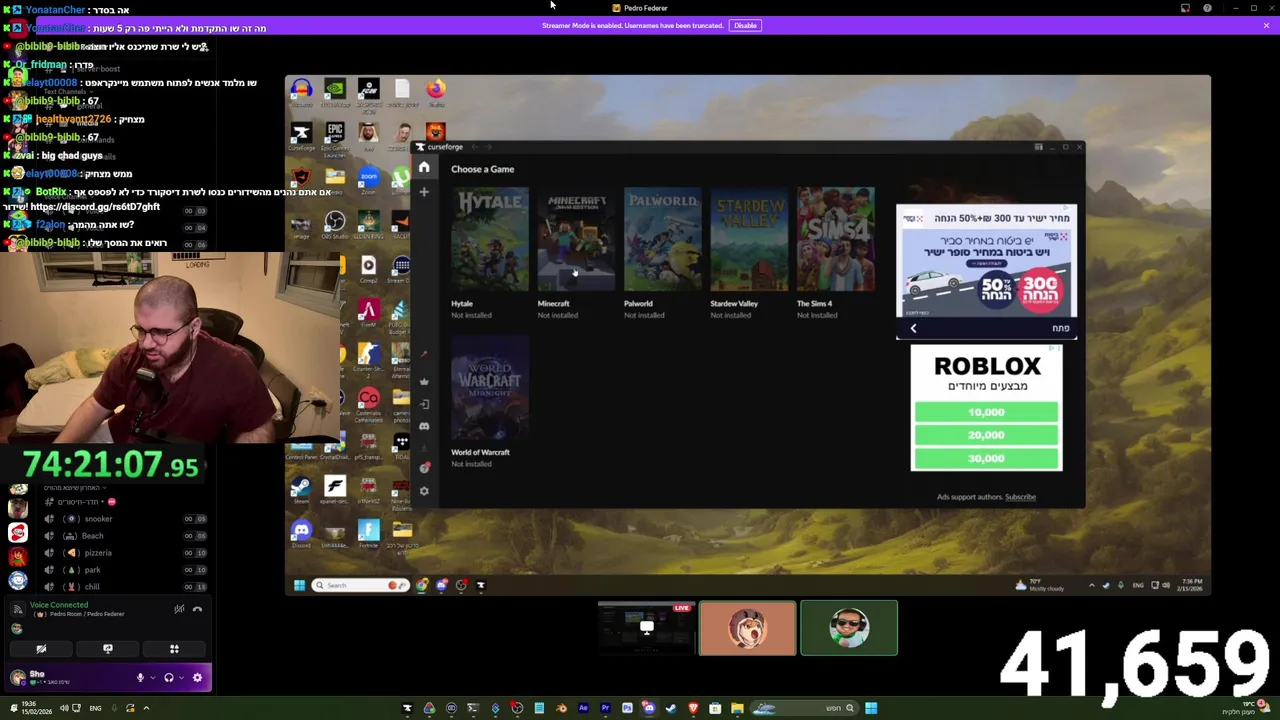Open Brave browser in host taskbar
The image size is (1280, 720).
tap(693, 708)
